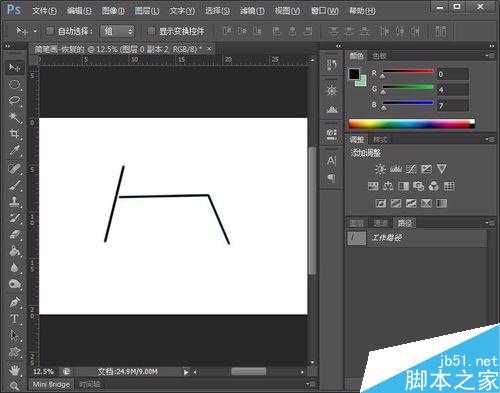500x393 pixels.
Task: Select the Paint Bucket tool
Action: 14,251
